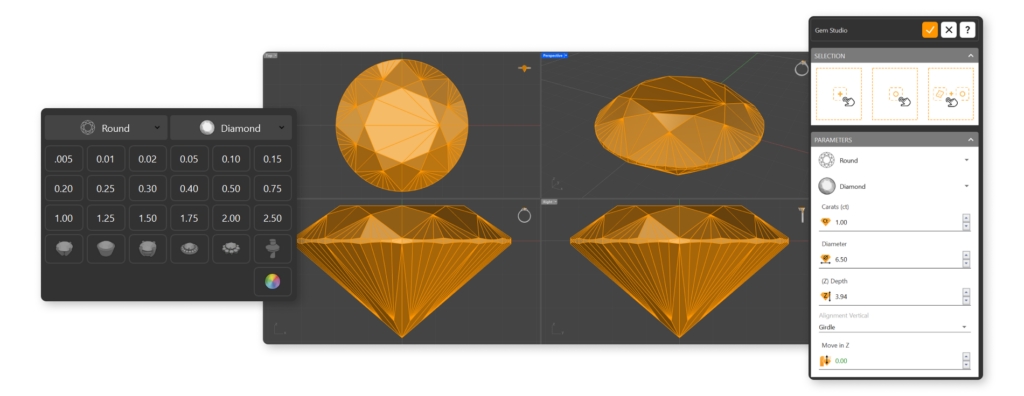This screenshot has height=396, width=1024.
Task: Open the Alignment Vertical Girdle dropdown
Action: tap(894, 327)
